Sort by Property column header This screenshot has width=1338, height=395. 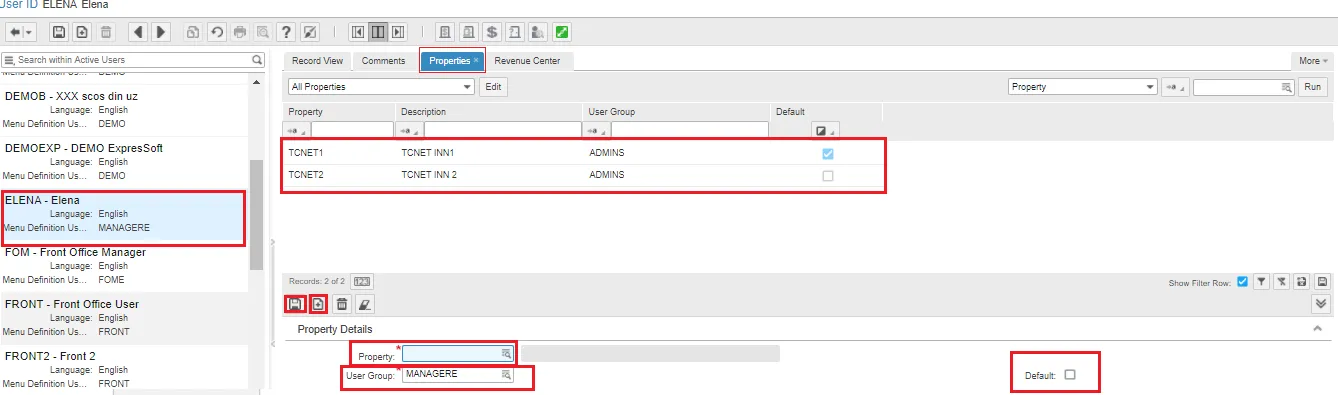point(306,112)
